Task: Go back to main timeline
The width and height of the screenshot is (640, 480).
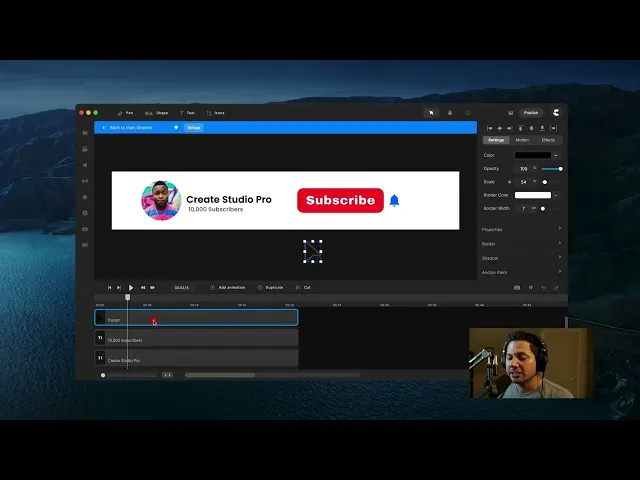Action: click(x=127, y=128)
